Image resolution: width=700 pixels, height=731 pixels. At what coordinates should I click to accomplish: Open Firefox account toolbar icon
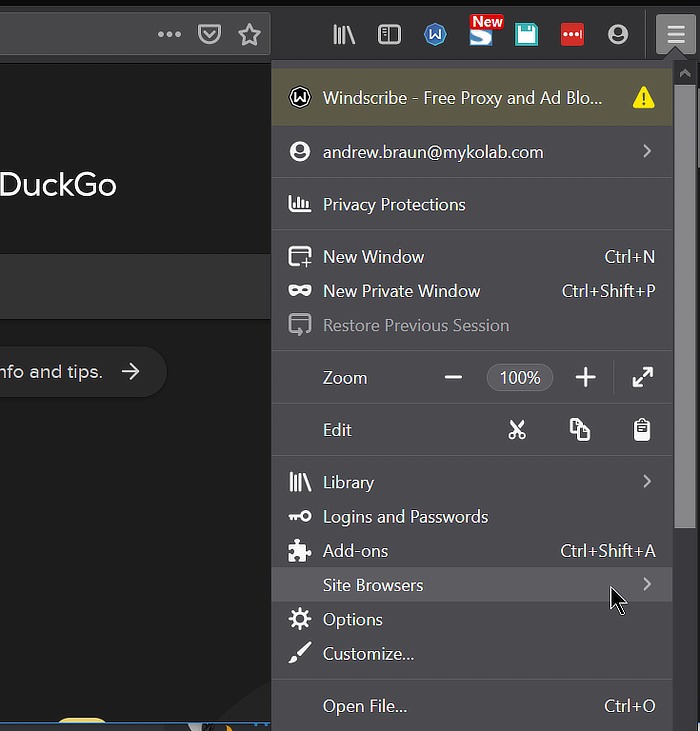point(618,34)
